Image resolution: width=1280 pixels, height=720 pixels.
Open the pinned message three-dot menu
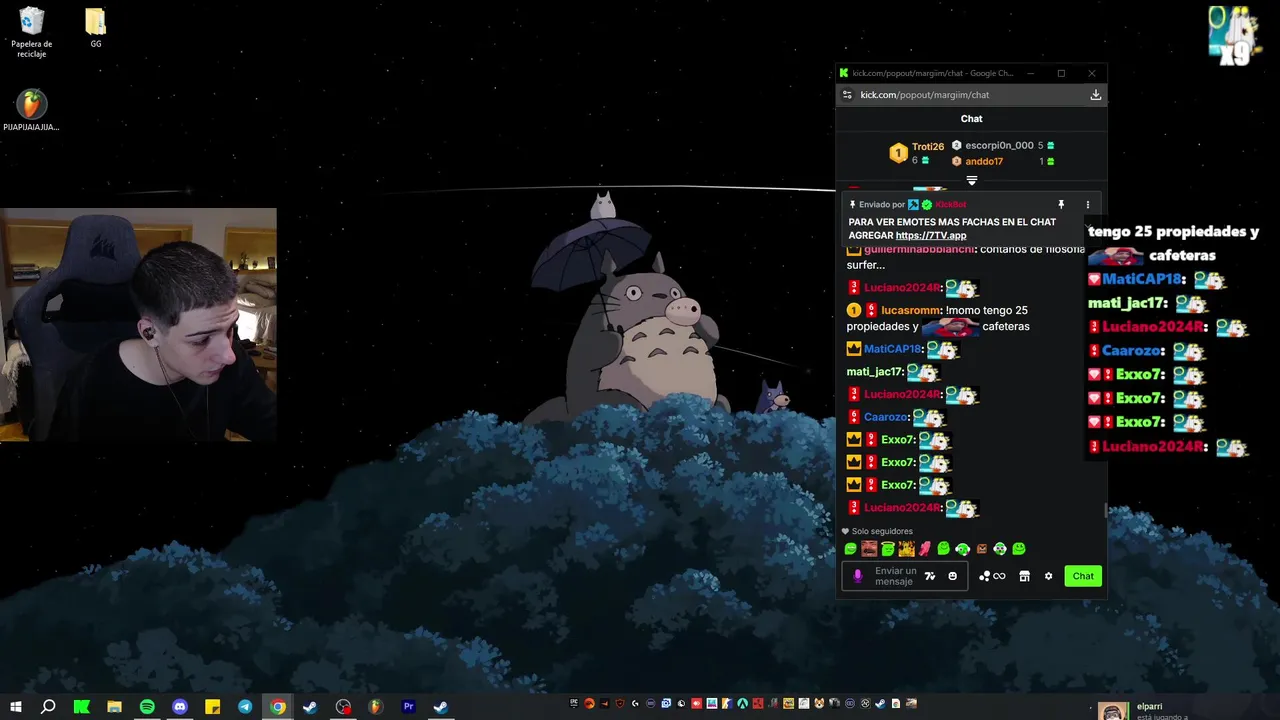[1088, 205]
